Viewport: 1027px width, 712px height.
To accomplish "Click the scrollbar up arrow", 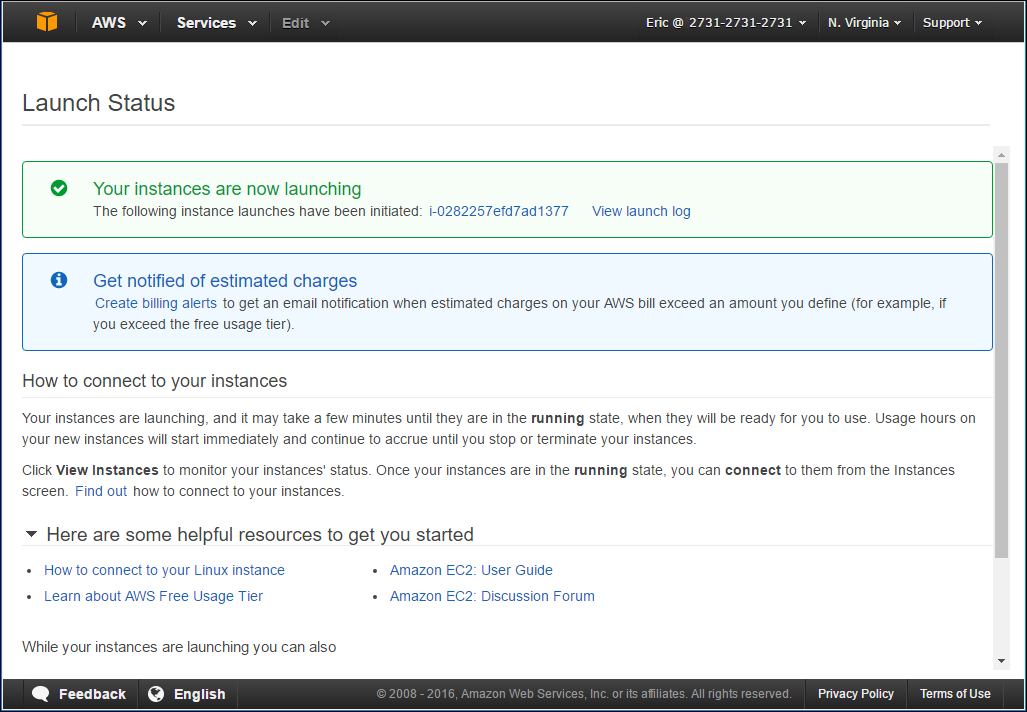I will point(1001,155).
